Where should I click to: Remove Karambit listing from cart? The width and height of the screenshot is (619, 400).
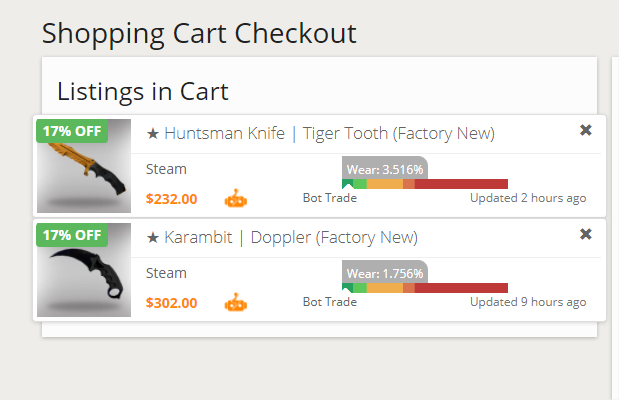(x=586, y=234)
